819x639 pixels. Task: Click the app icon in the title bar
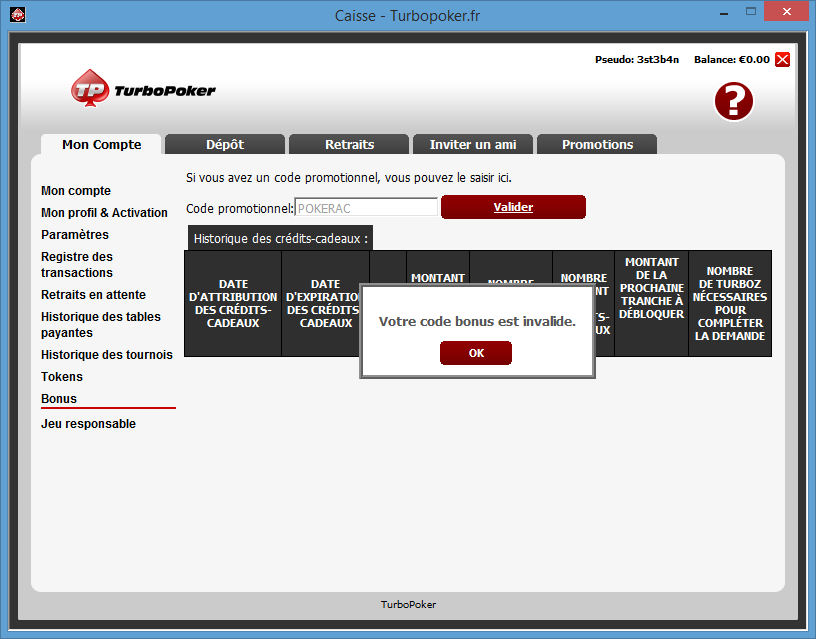point(18,15)
